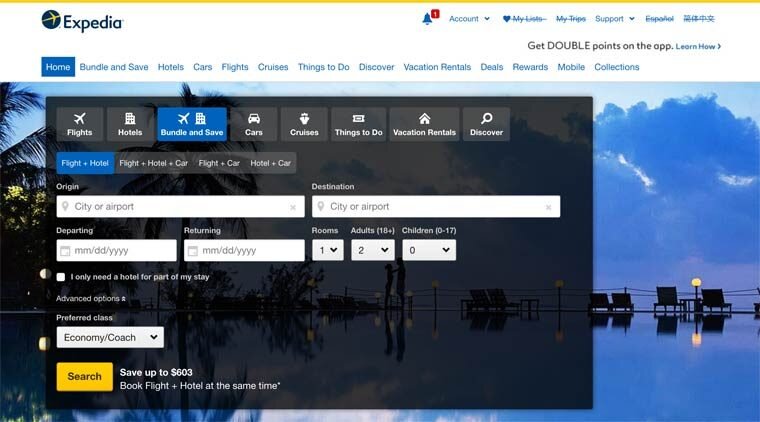Click the Destination city or airport field
The height and width of the screenshot is (422, 760).
tap(436, 206)
